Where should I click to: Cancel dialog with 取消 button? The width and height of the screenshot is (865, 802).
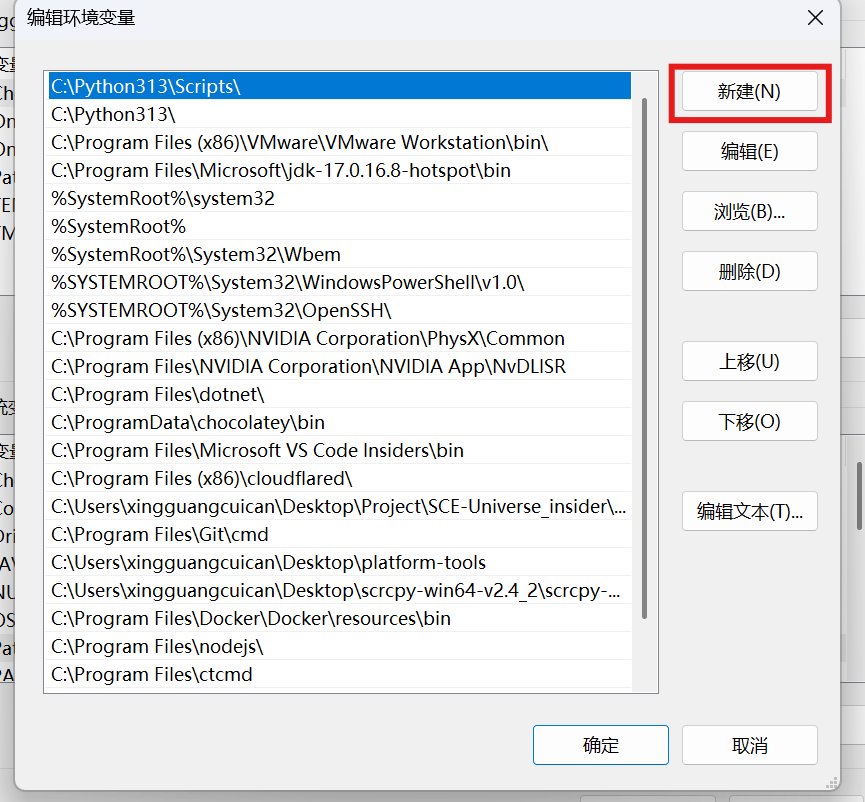(749, 745)
